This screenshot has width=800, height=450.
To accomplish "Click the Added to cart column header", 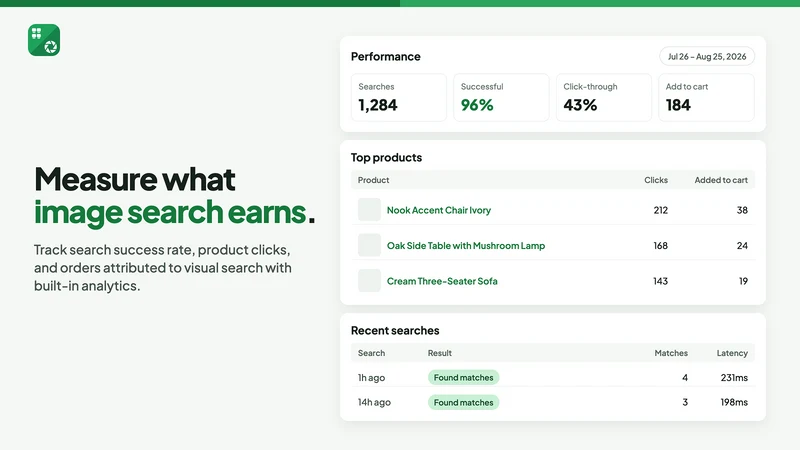I will click(x=721, y=180).
